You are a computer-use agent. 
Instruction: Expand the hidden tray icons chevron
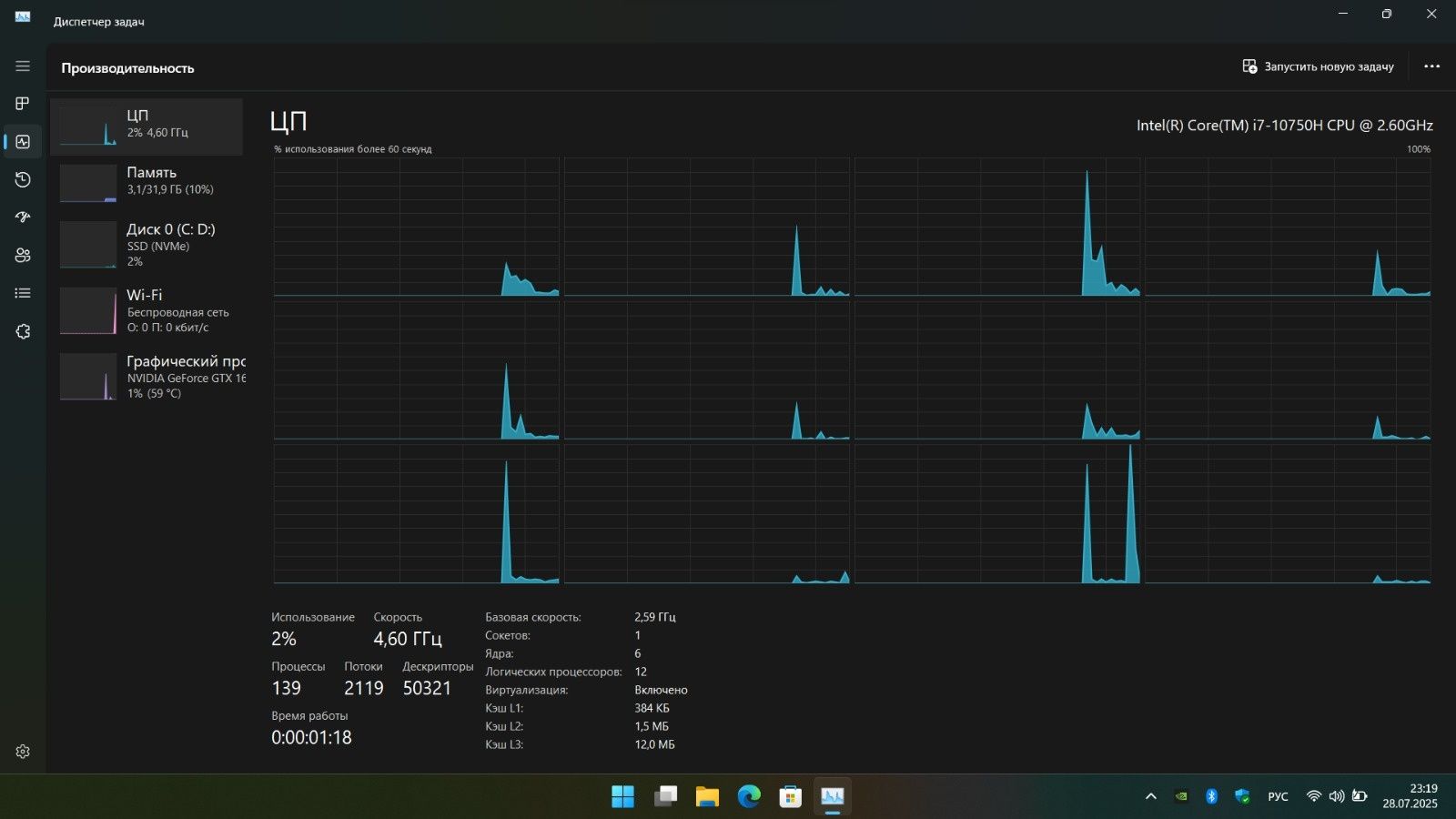coord(1150,796)
